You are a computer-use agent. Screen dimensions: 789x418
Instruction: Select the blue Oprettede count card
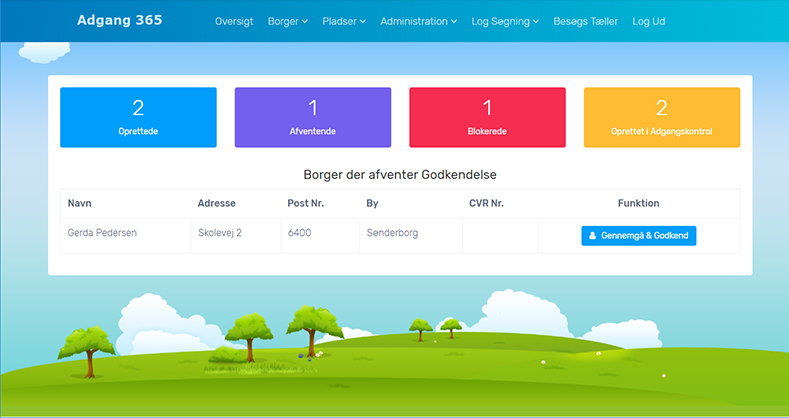click(x=138, y=117)
